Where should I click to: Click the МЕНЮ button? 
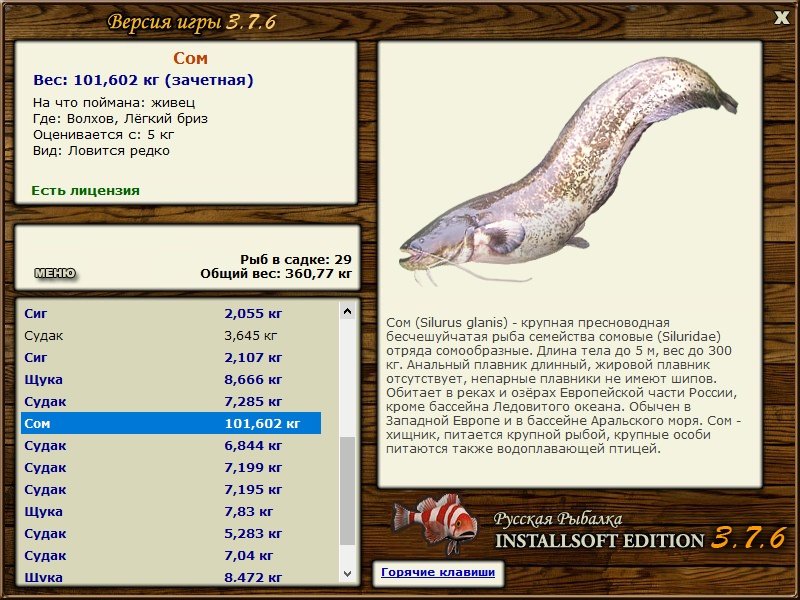tap(55, 273)
